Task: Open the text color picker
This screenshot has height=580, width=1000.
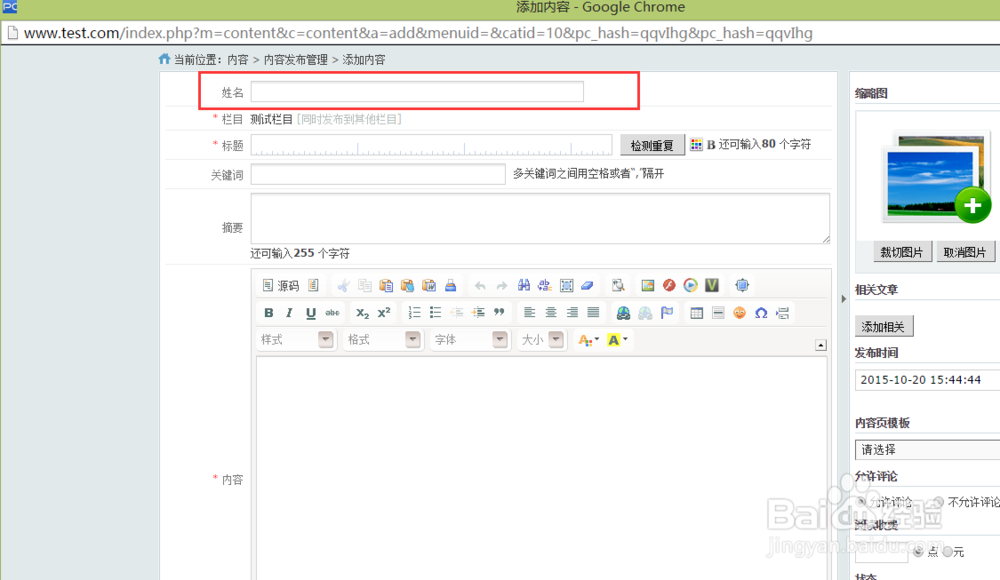Action: click(588, 340)
